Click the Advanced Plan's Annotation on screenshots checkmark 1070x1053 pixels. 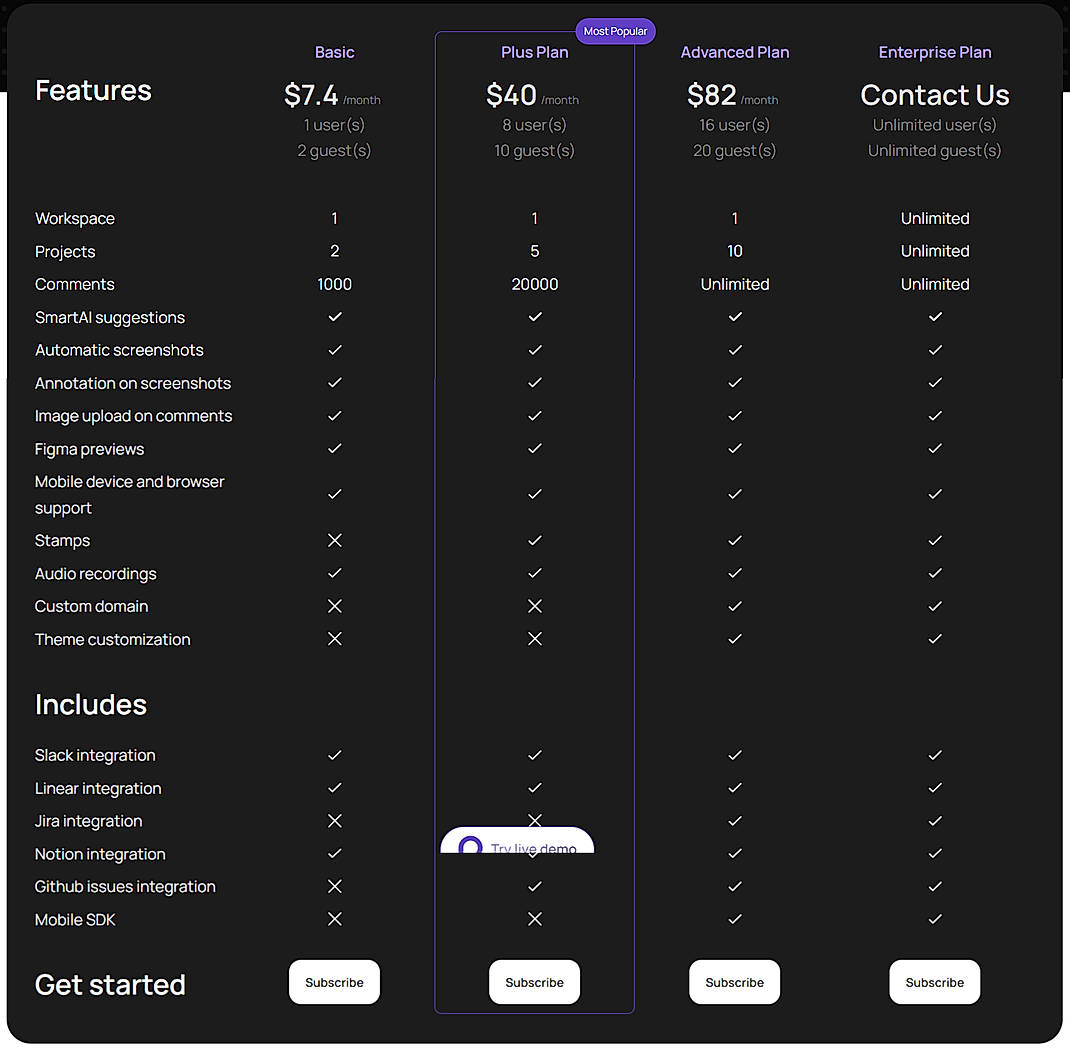point(735,383)
